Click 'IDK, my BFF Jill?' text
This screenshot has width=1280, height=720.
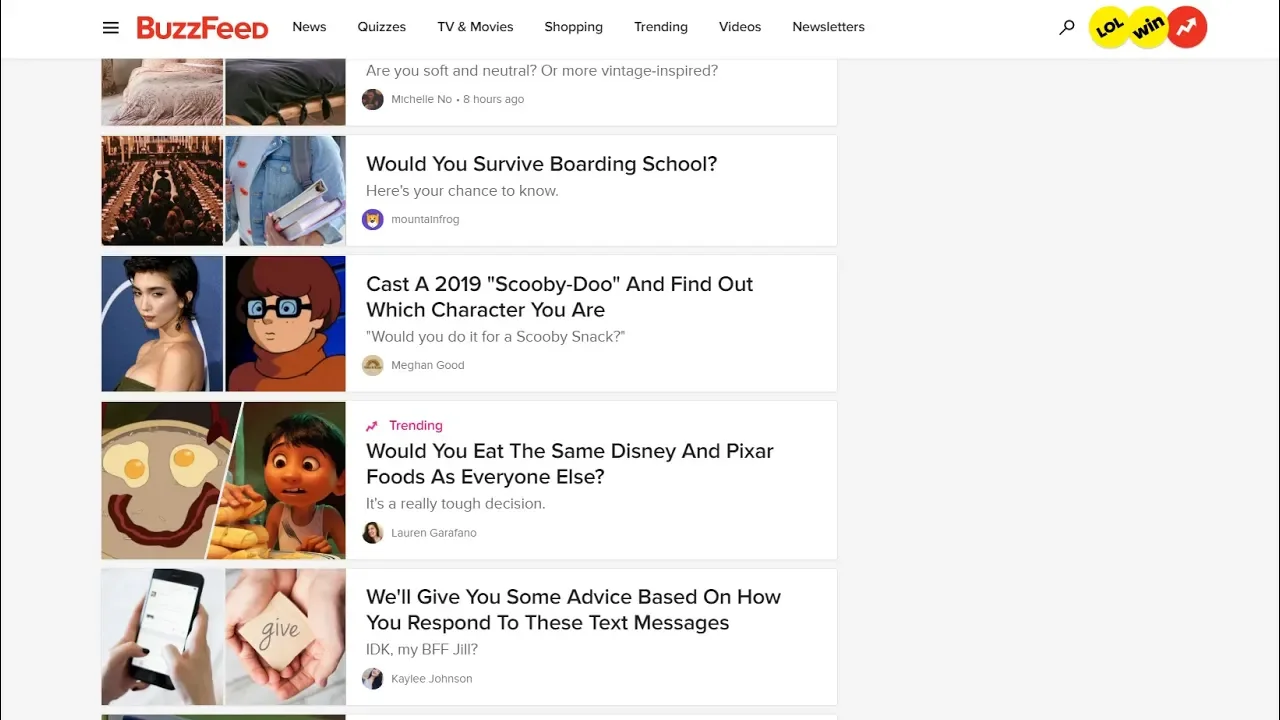pos(422,650)
